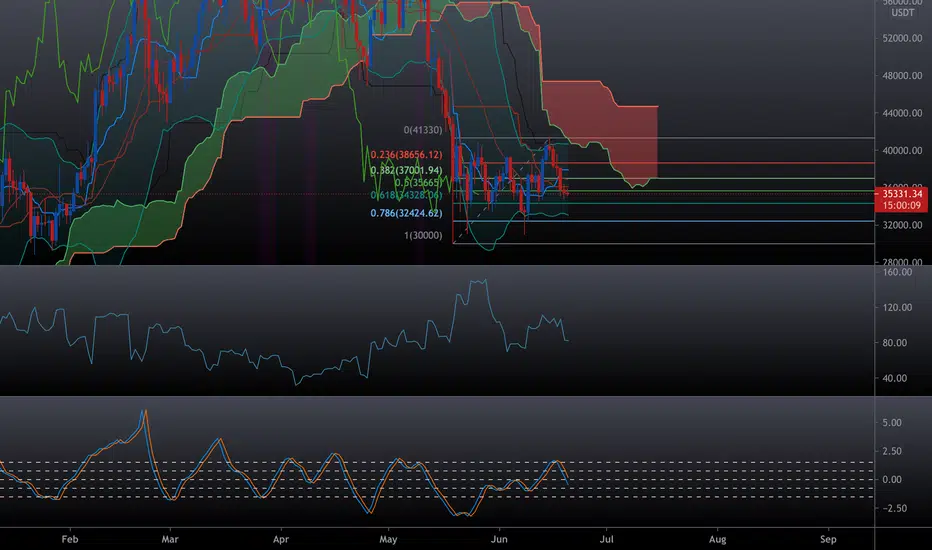Screen dimensions: 932x550
Task: Click the current price tag 35331.34
Action: pyautogui.click(x=902, y=194)
